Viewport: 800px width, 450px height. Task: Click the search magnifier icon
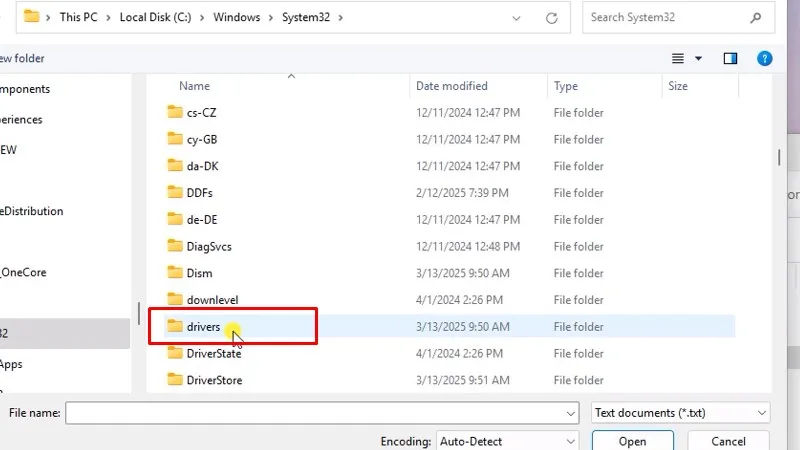point(755,17)
